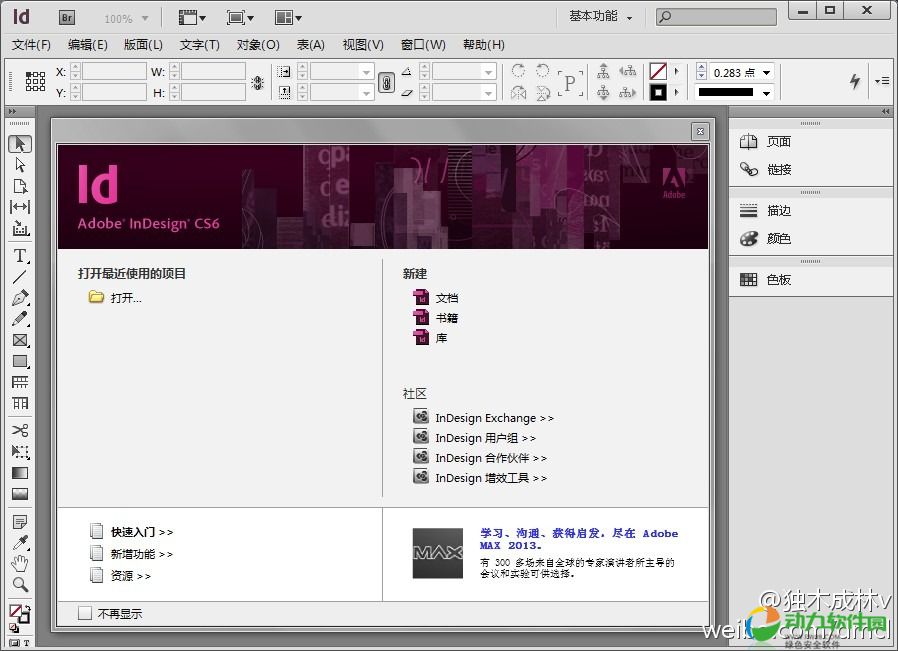Select the Type tool in the toolbox
Viewport: 898px width, 651px height.
[x=20, y=256]
